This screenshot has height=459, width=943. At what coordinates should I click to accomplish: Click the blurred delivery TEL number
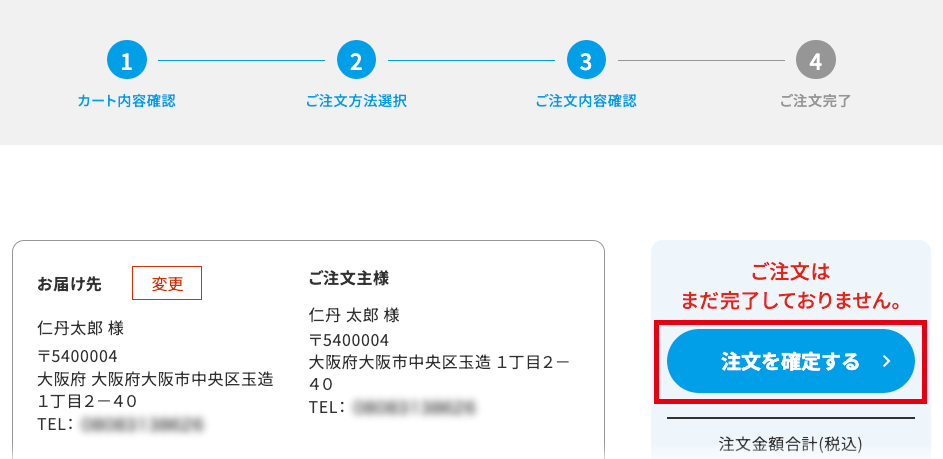(x=142, y=424)
